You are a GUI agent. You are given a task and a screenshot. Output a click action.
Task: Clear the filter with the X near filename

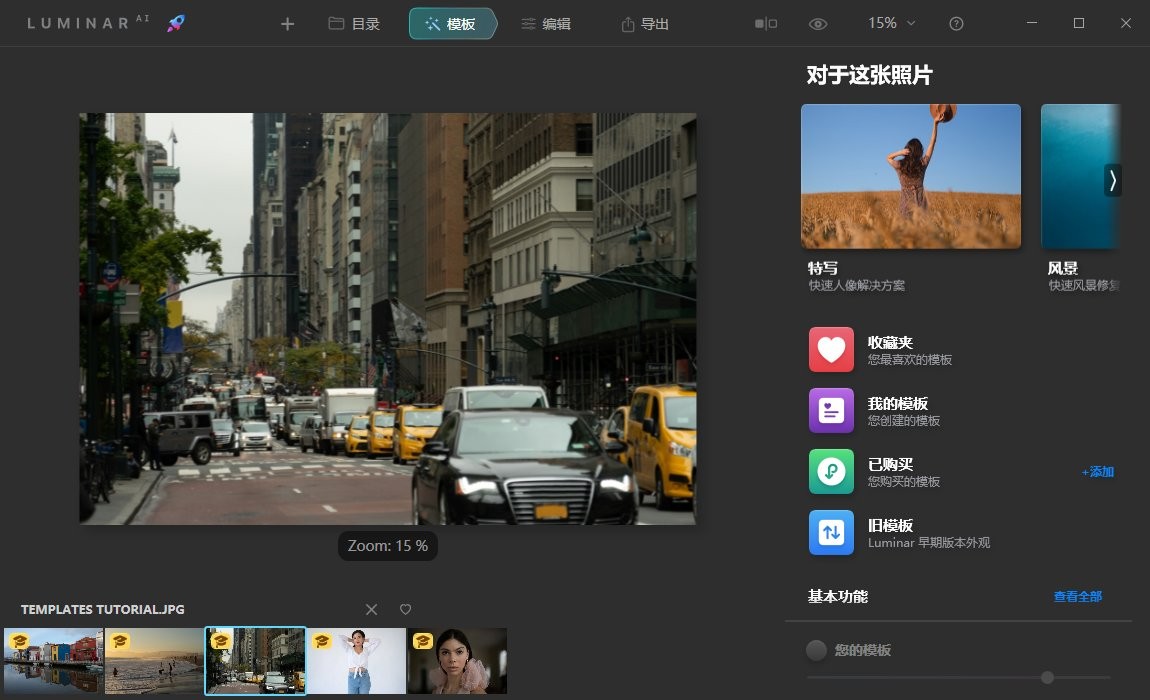(x=371, y=609)
